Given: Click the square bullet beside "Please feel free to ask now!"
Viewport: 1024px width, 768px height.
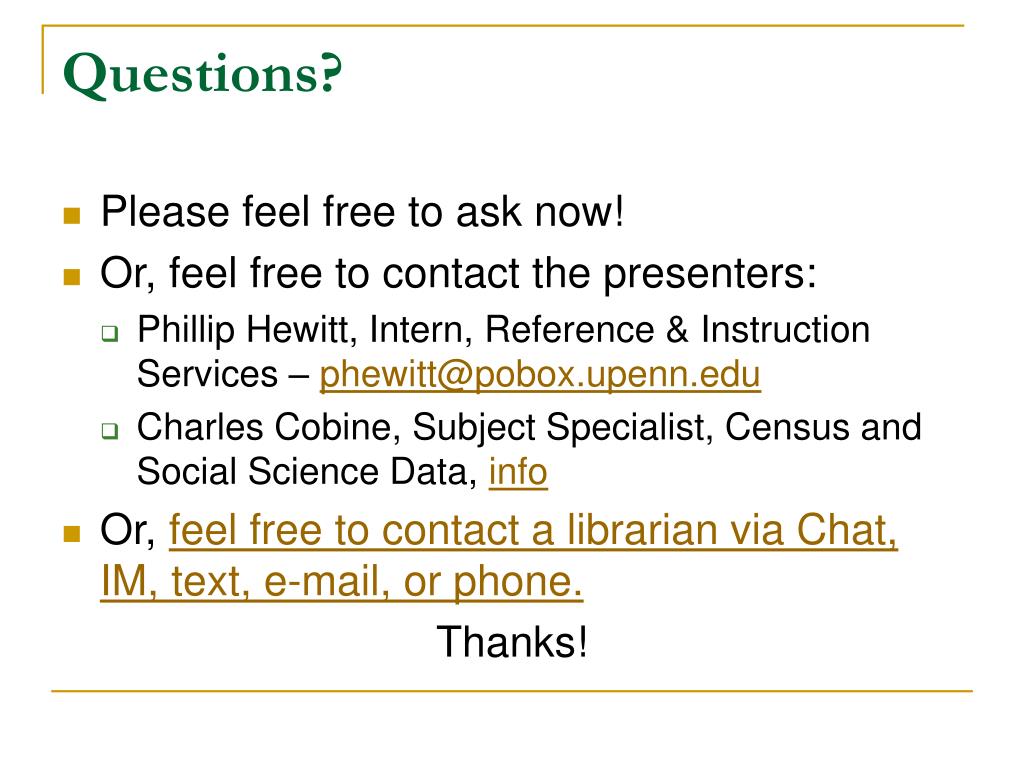Looking at the screenshot, I should 72,216.
